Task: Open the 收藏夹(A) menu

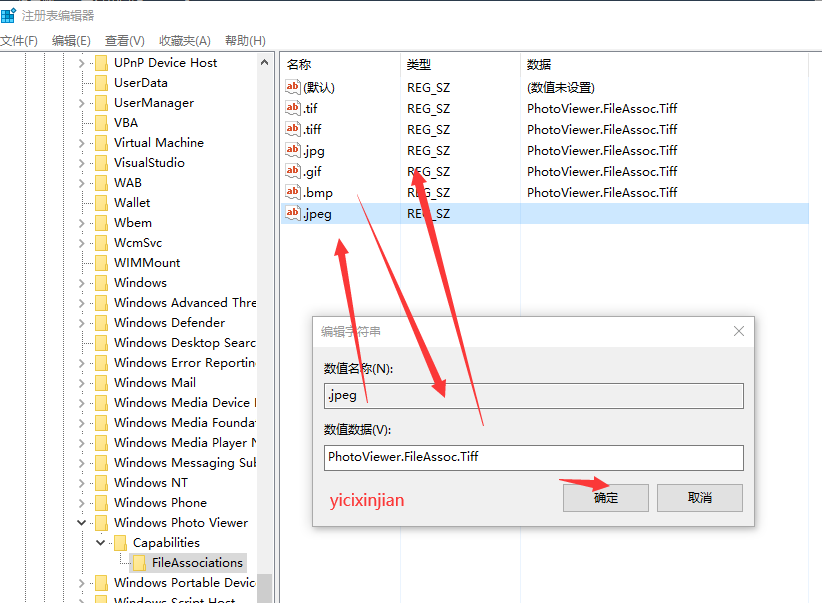Action: click(185, 41)
